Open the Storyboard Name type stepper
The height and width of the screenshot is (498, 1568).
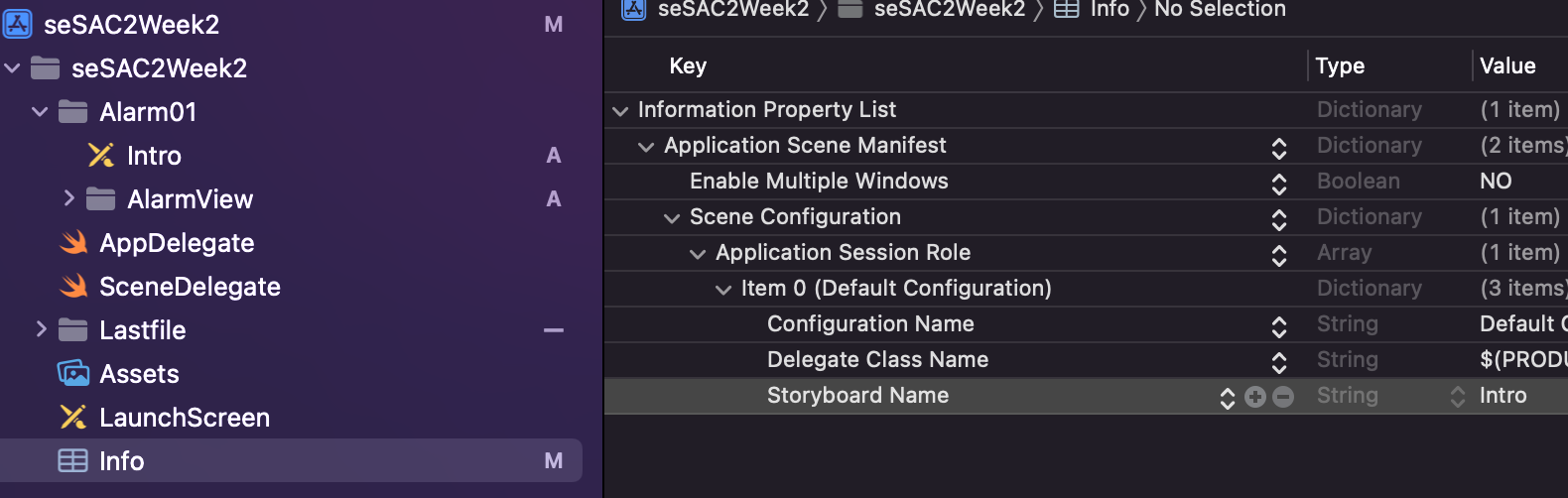[1457, 397]
